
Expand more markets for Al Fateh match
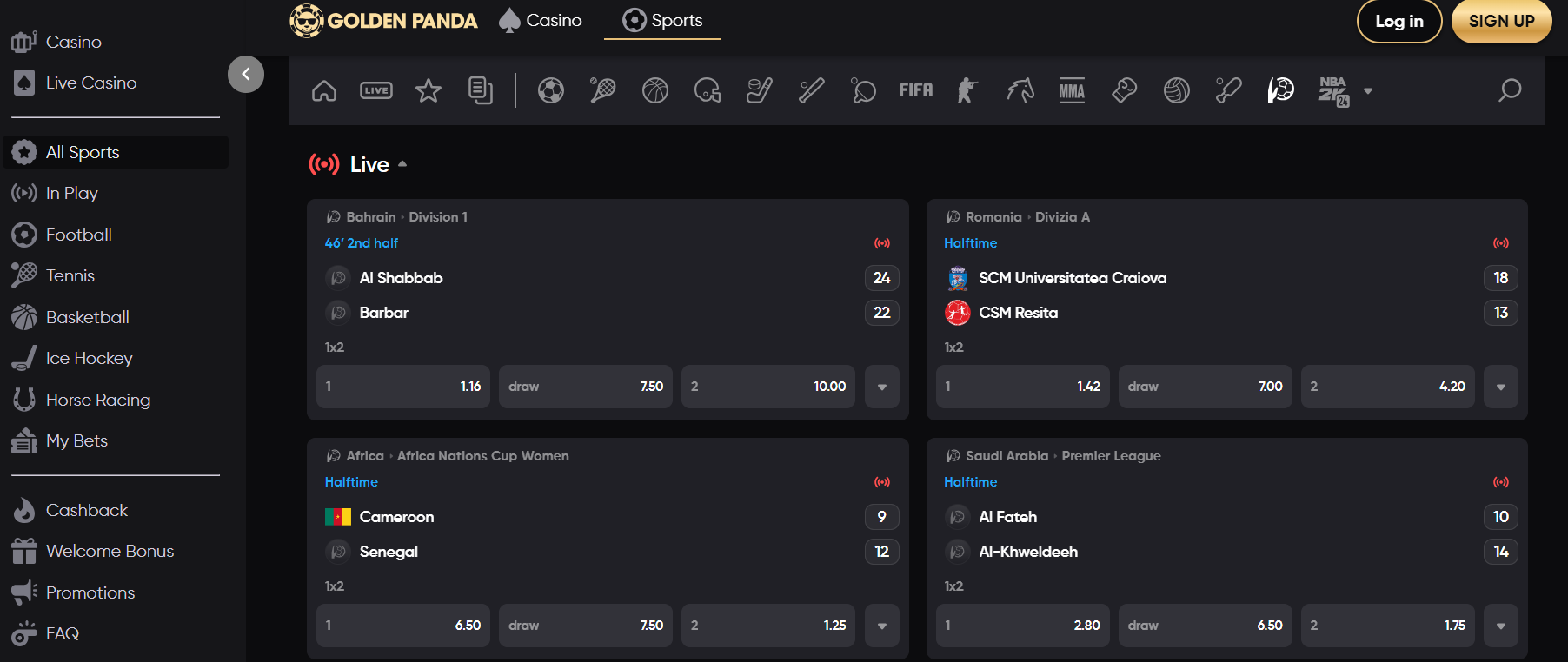[1501, 626]
